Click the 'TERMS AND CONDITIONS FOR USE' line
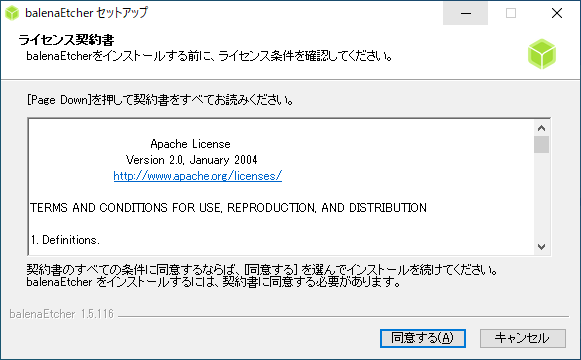 (x=228, y=207)
